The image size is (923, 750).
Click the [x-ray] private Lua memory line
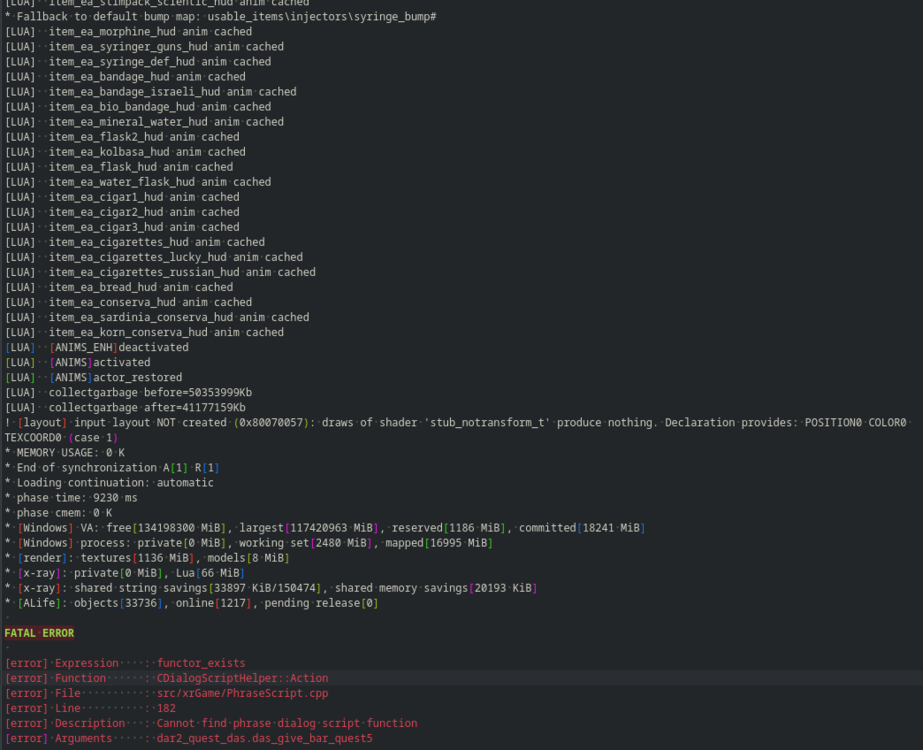coord(125,573)
